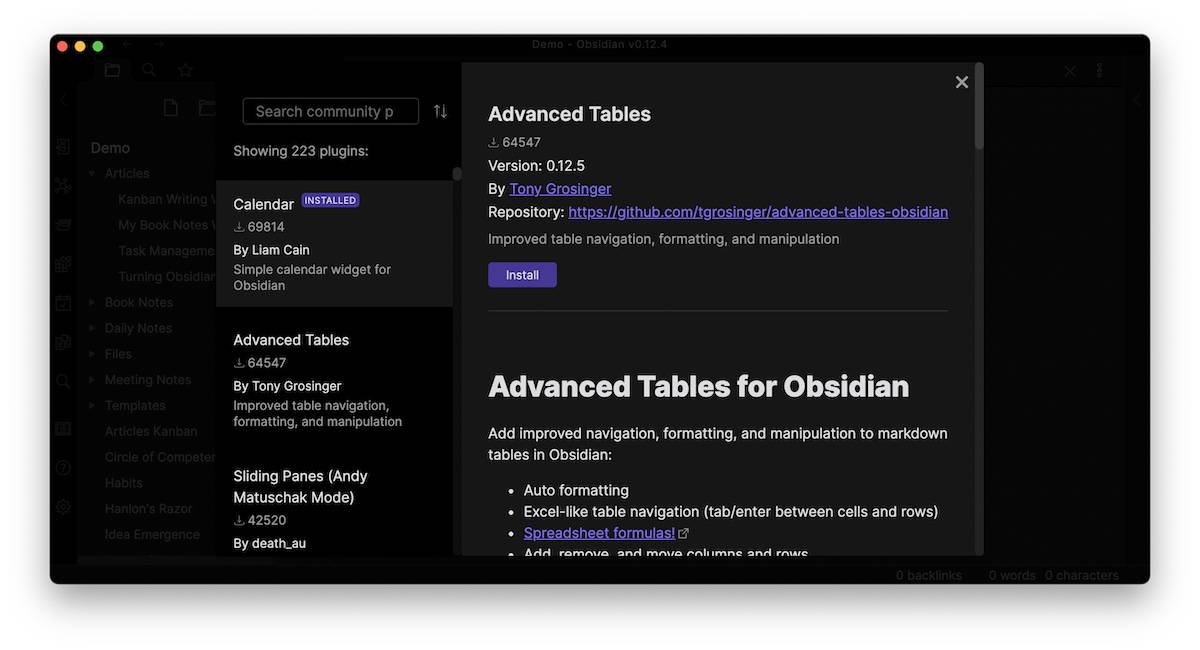Open settings gear in the ribbon

(x=63, y=507)
